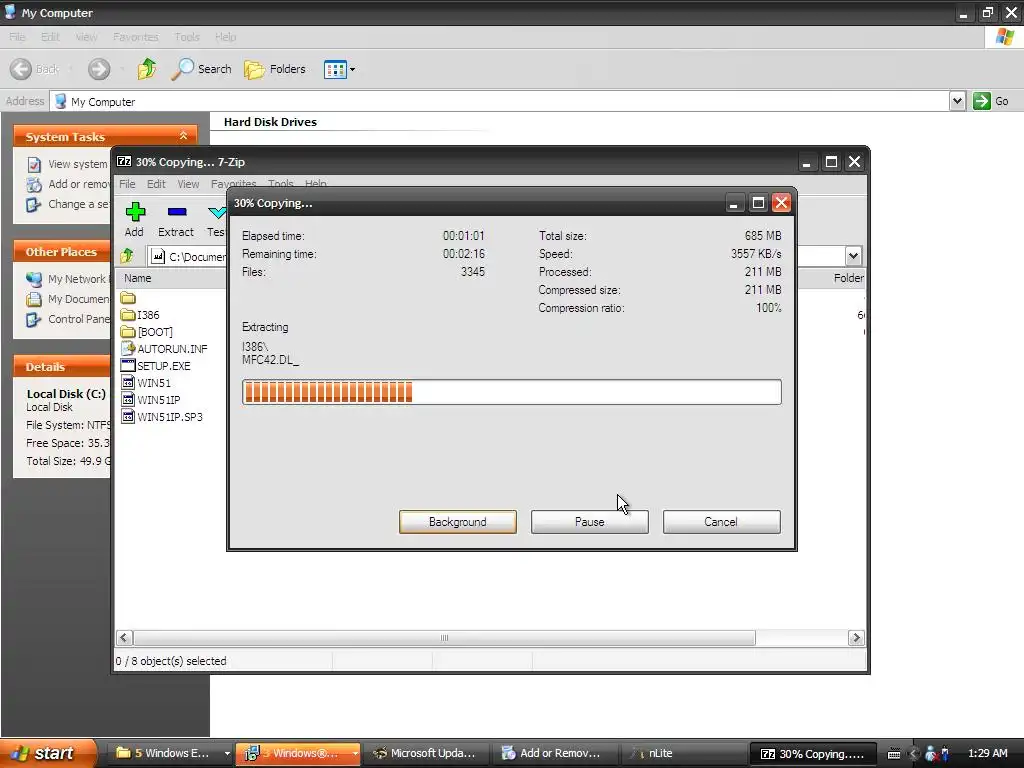Expand the Address bar dropdown
Viewport: 1024px width, 768px height.
click(957, 101)
